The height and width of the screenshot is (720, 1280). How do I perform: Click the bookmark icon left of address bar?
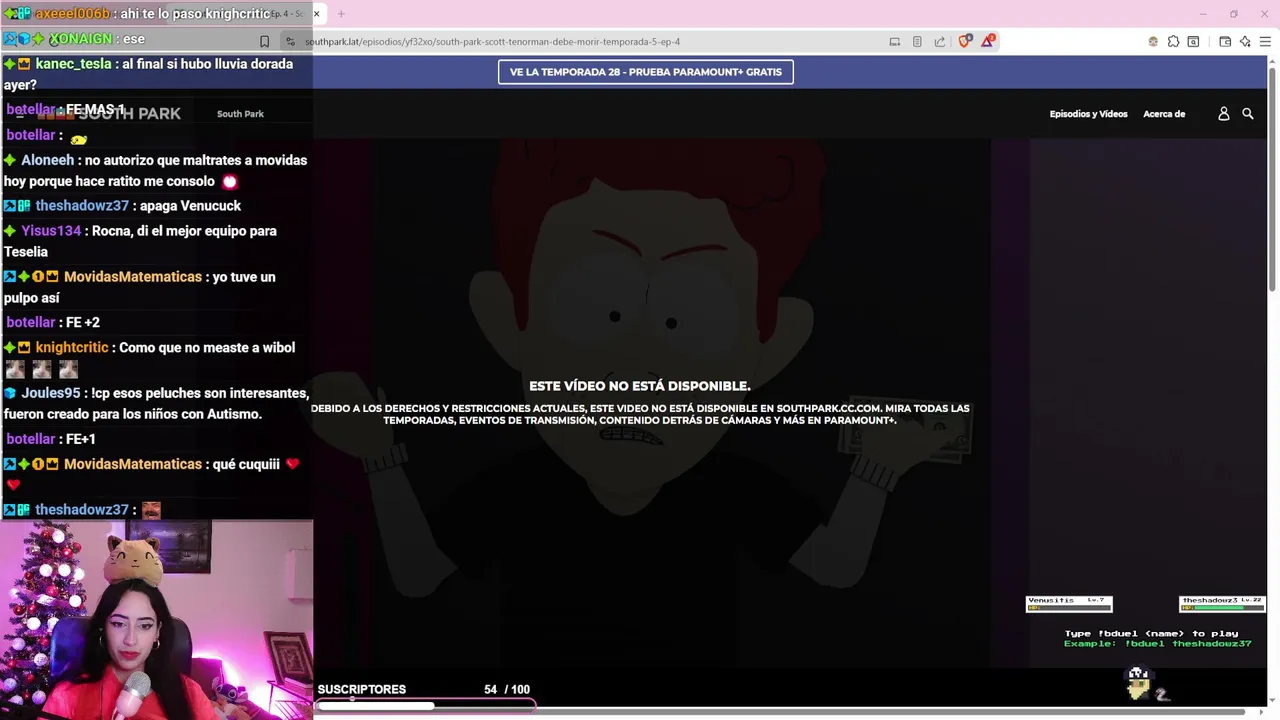264,41
